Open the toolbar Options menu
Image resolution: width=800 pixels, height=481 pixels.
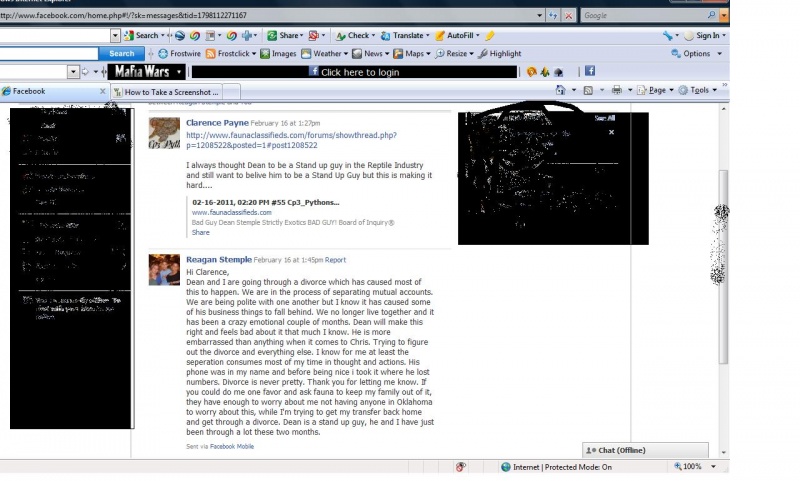pos(696,54)
